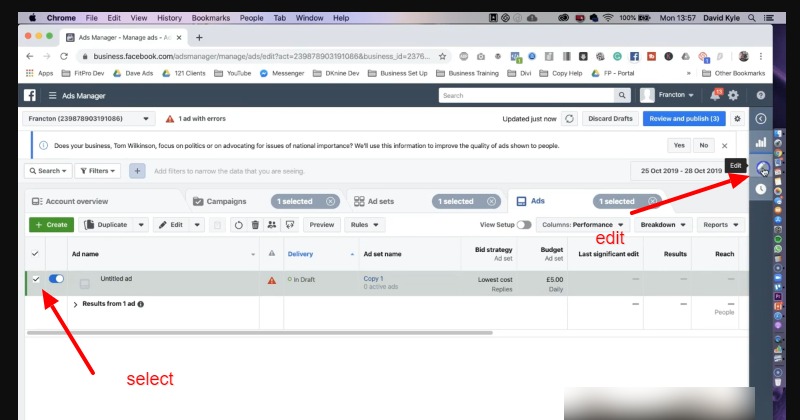
Task: Open the Facebook logo home link
Action: pyautogui.click(x=30, y=95)
